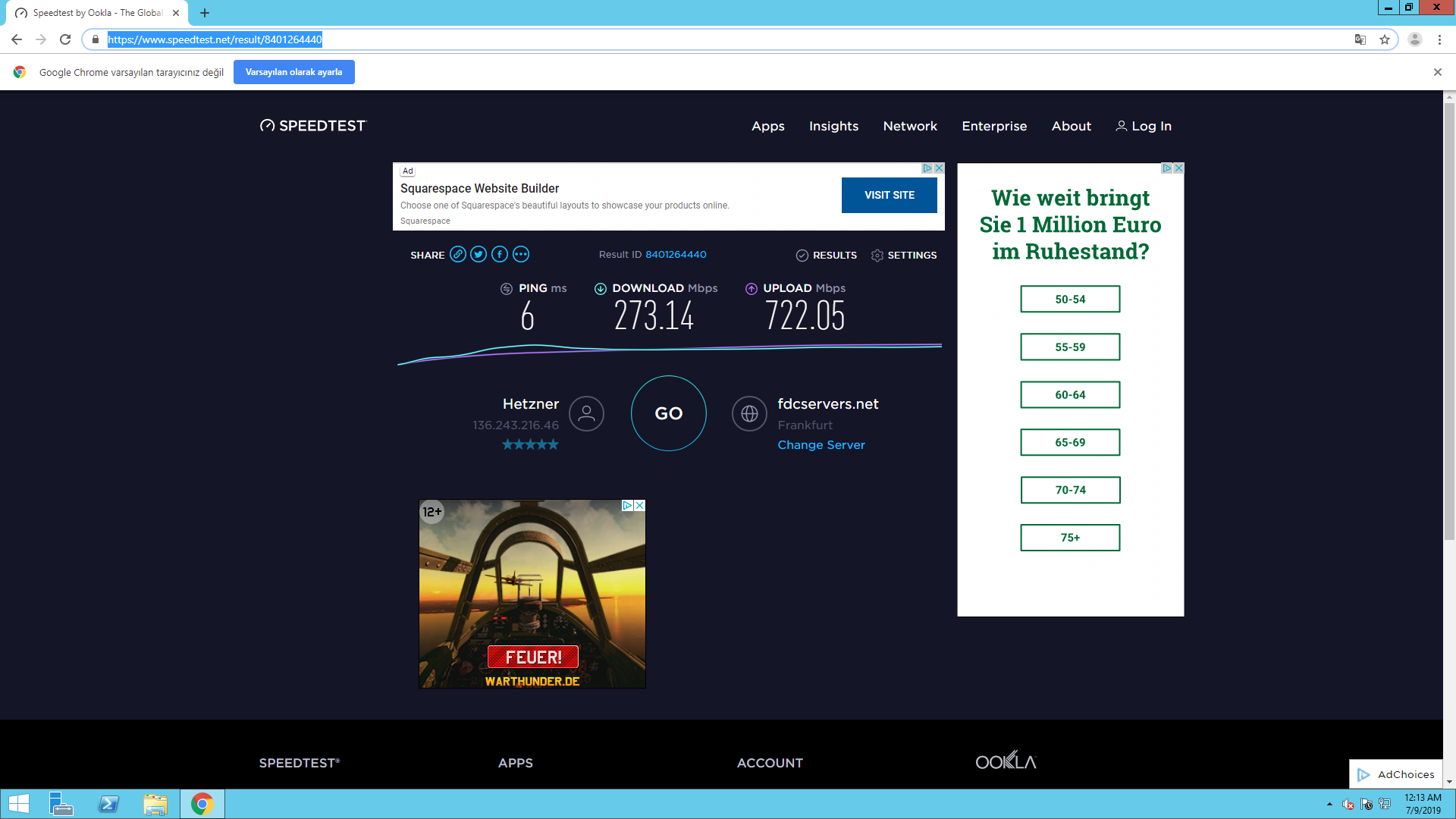Click the upload speed value 722.05
This screenshot has height=819, width=1456.
coord(805,315)
